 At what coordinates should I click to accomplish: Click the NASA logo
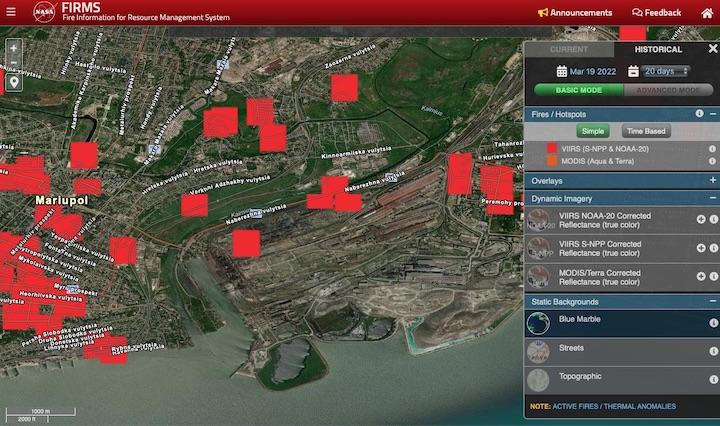click(x=44, y=12)
